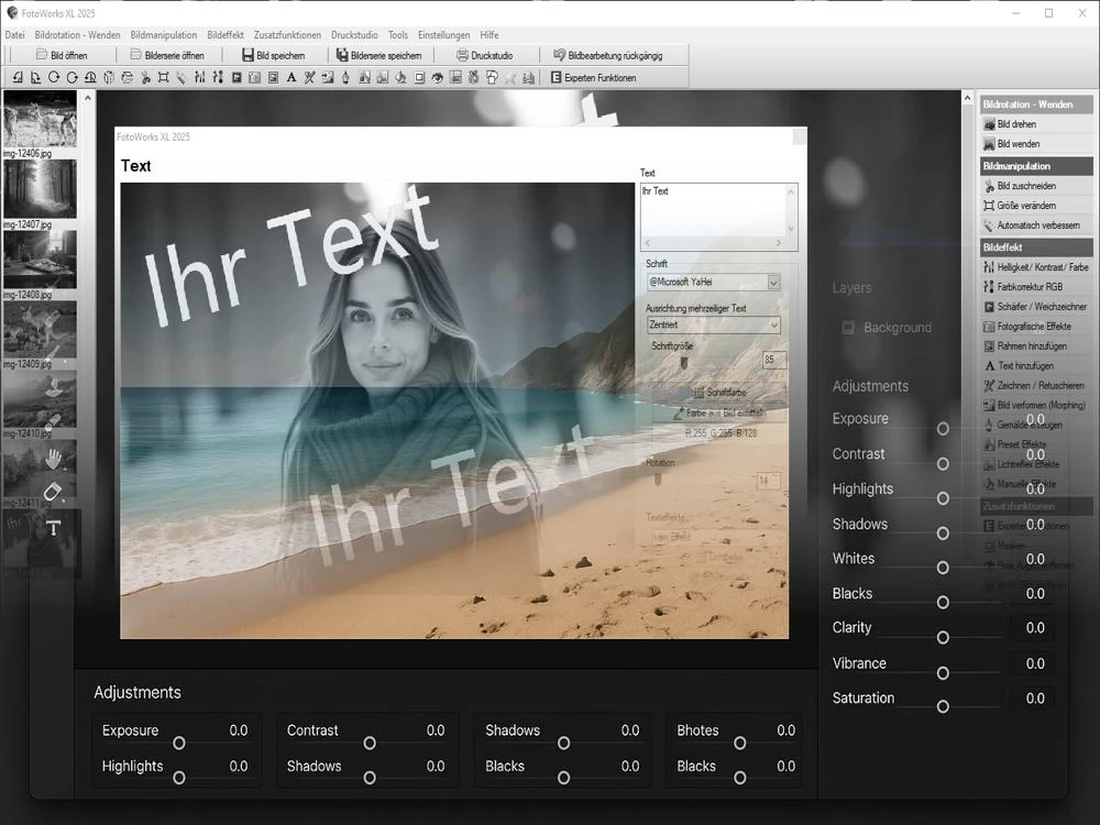Open Bild verformen (Morphing) in side panel
The height and width of the screenshot is (825, 1100).
tap(1036, 405)
